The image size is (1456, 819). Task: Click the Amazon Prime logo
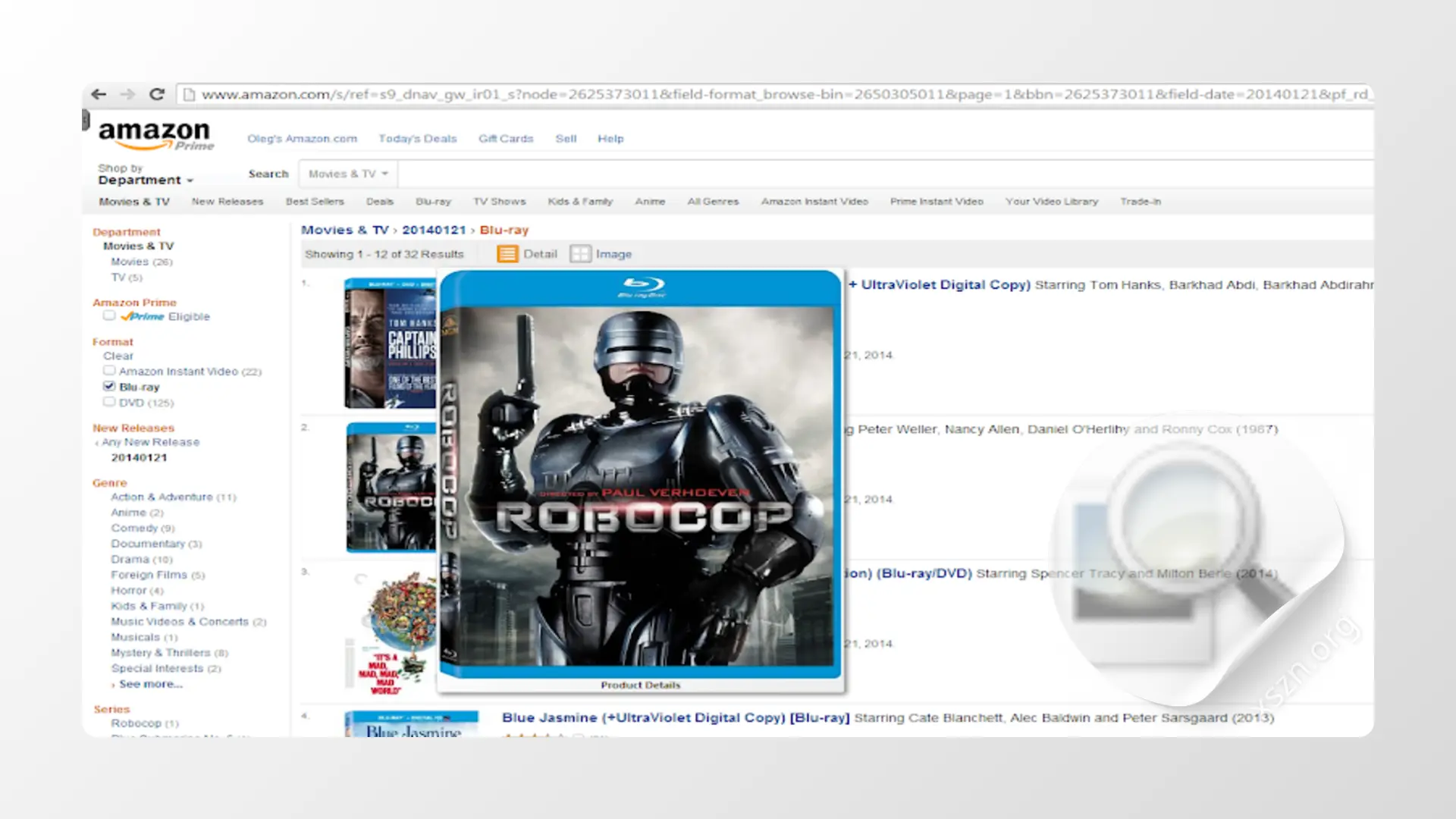point(156,135)
